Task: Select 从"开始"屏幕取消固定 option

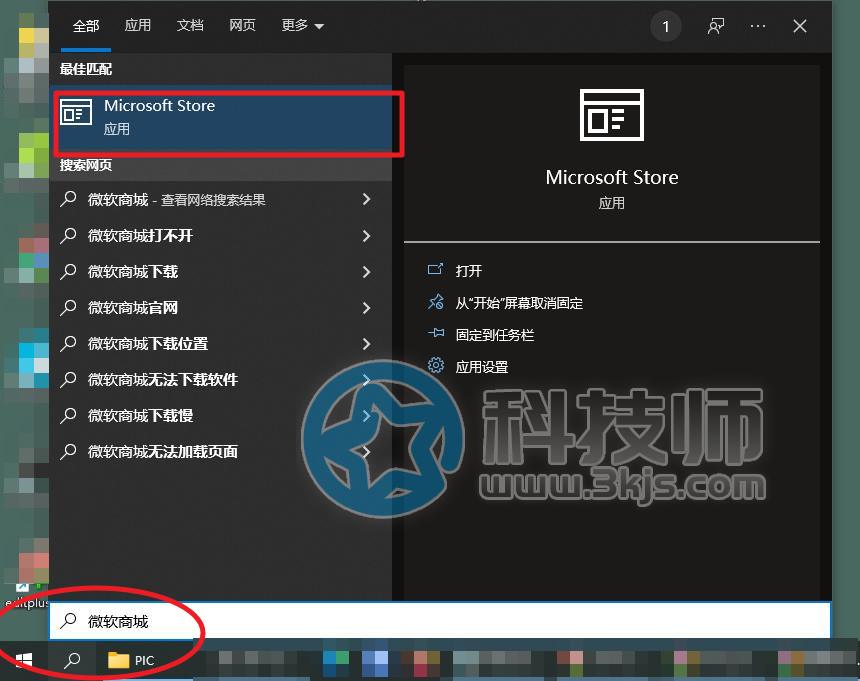Action: (x=518, y=303)
